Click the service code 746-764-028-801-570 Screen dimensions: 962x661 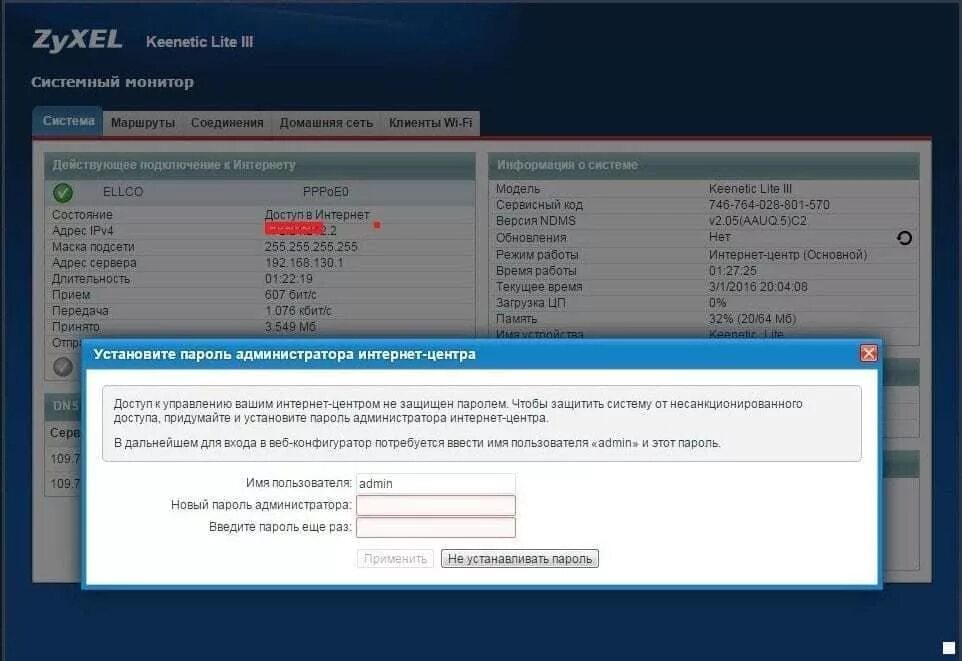point(769,205)
